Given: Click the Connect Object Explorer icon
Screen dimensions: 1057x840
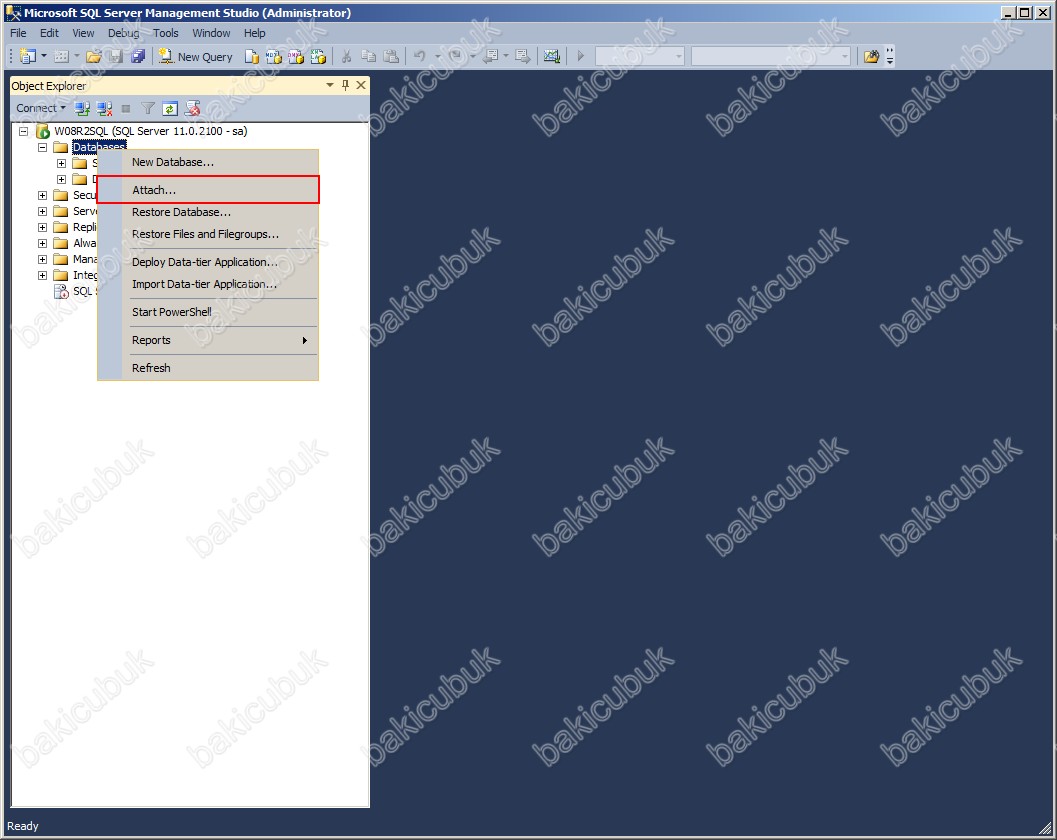Looking at the screenshot, I should point(82,108).
